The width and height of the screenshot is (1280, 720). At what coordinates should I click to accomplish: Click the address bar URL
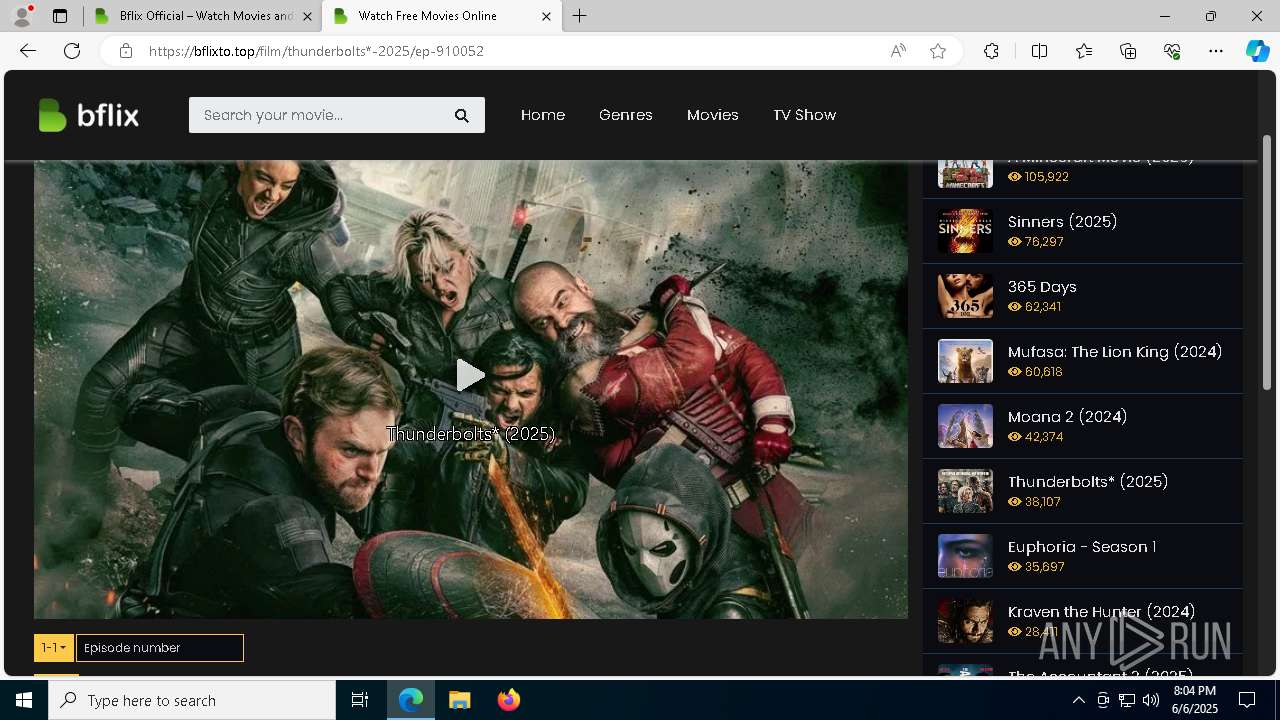click(x=316, y=51)
